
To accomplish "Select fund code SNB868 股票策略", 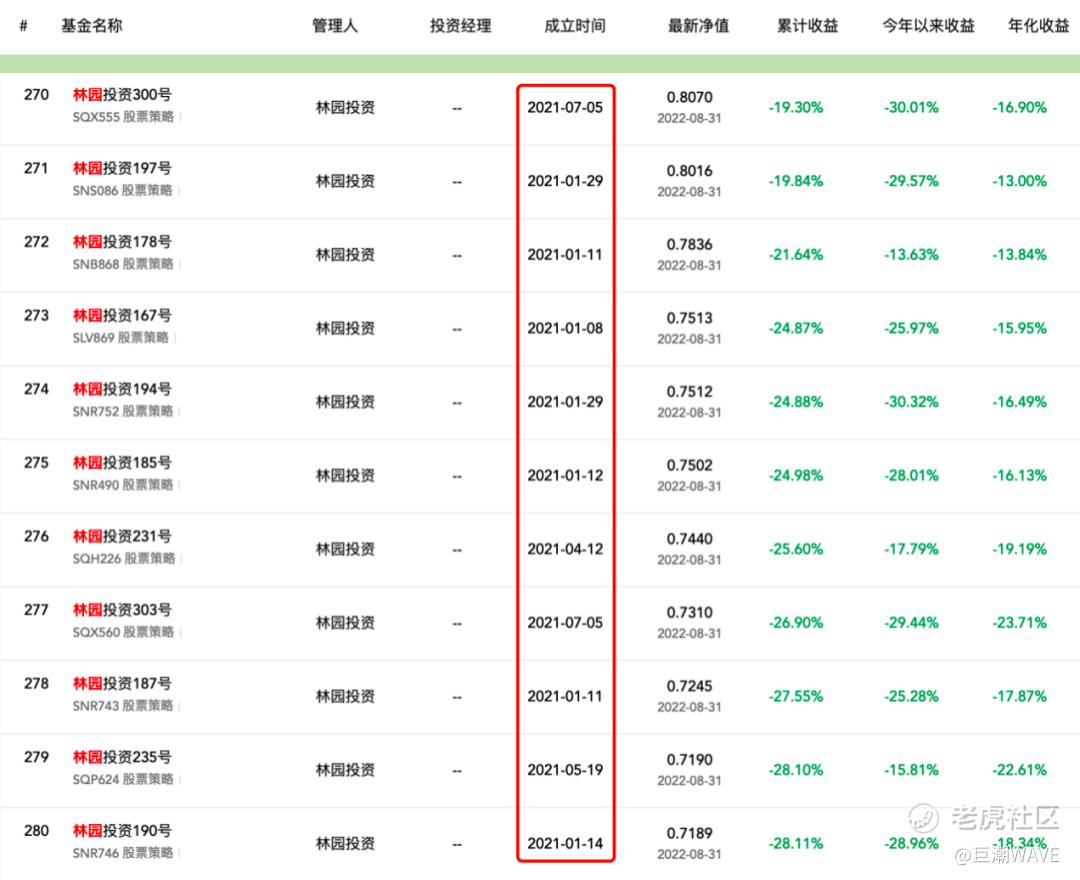I will [x=123, y=265].
